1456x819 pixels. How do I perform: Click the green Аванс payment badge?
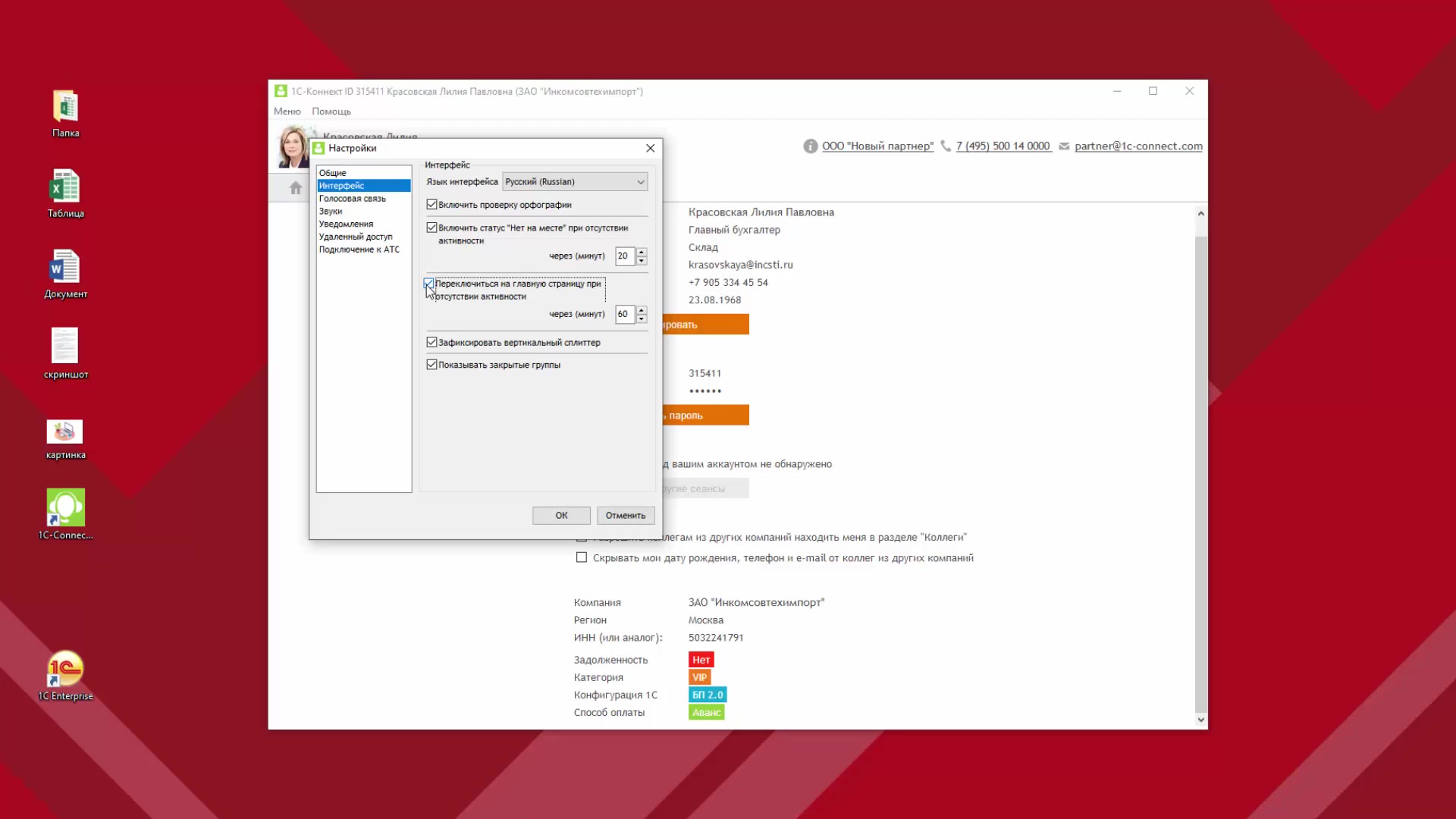(x=706, y=712)
